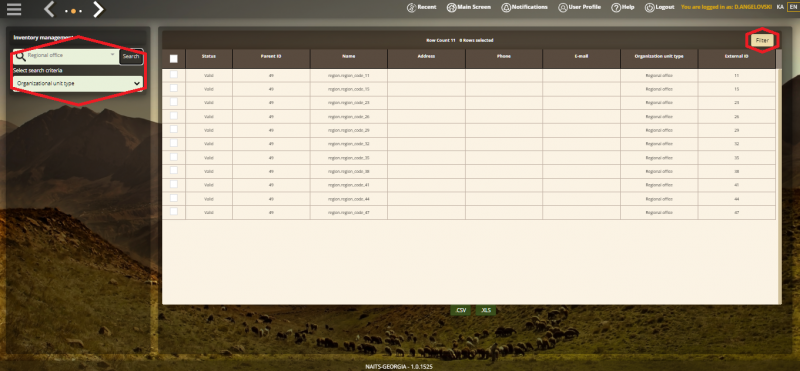Switch language to EN
Viewport: 800px width, 371px height.
pyautogui.click(x=792, y=7)
